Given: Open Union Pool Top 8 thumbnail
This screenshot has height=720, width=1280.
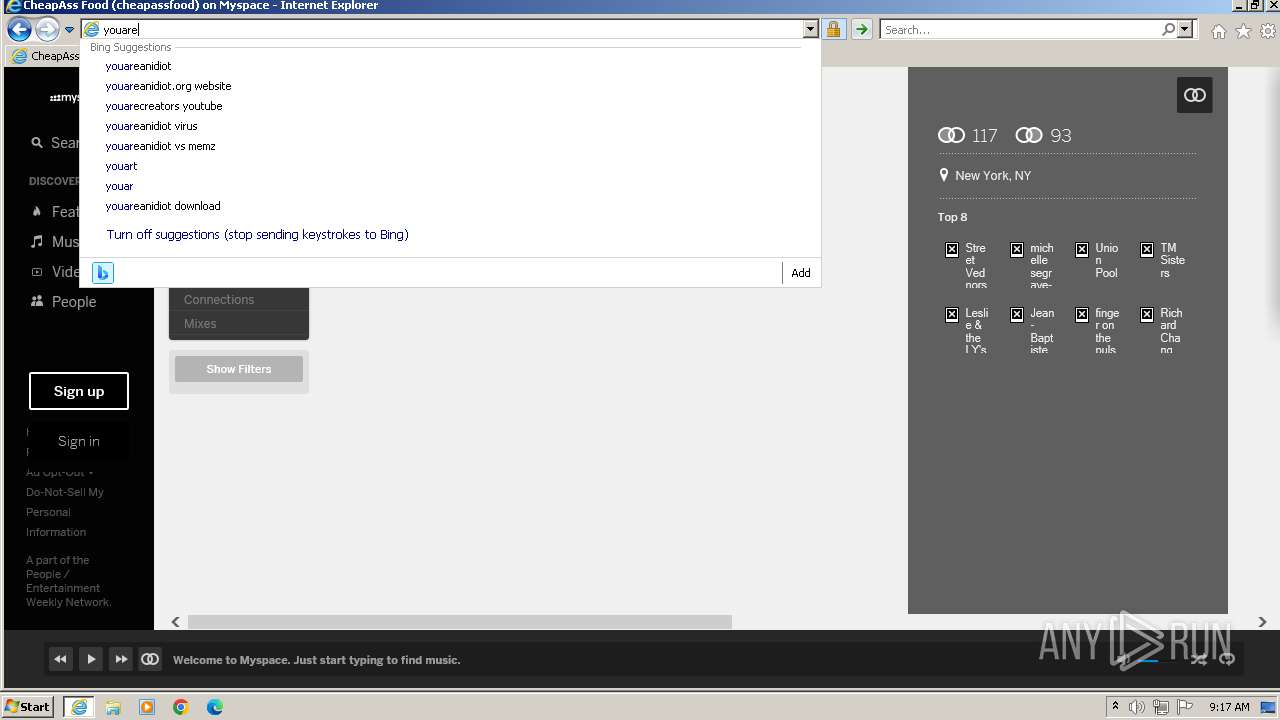Looking at the screenshot, I should click(x=1082, y=249).
